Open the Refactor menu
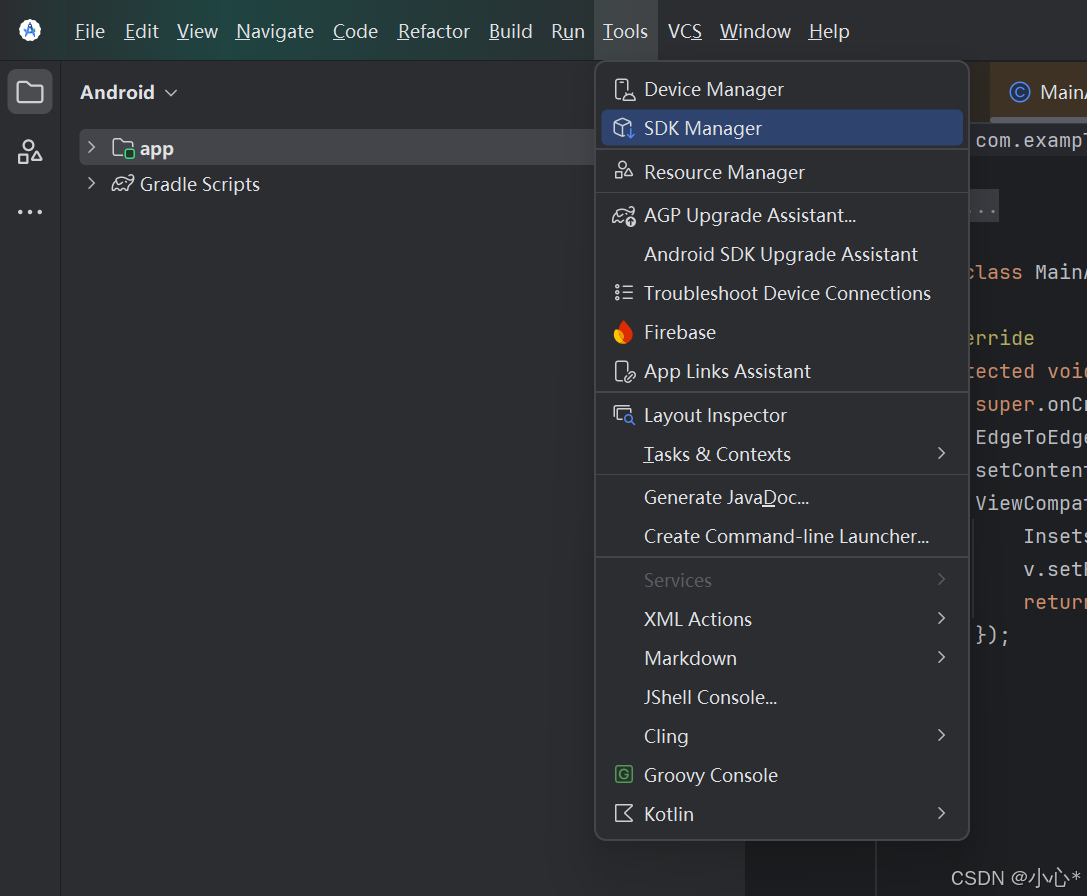Viewport: 1087px width, 896px height. pyautogui.click(x=433, y=31)
